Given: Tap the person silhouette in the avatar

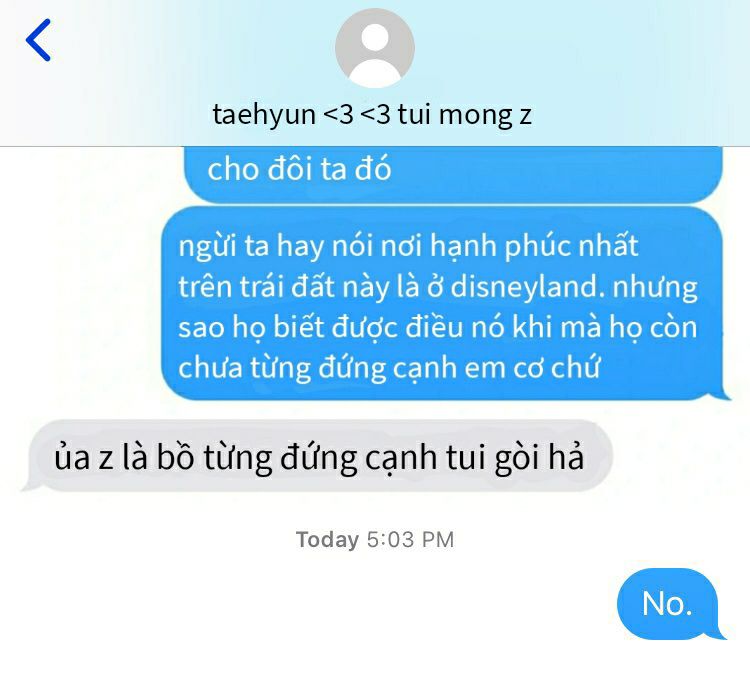Looking at the screenshot, I should click(x=375, y=54).
